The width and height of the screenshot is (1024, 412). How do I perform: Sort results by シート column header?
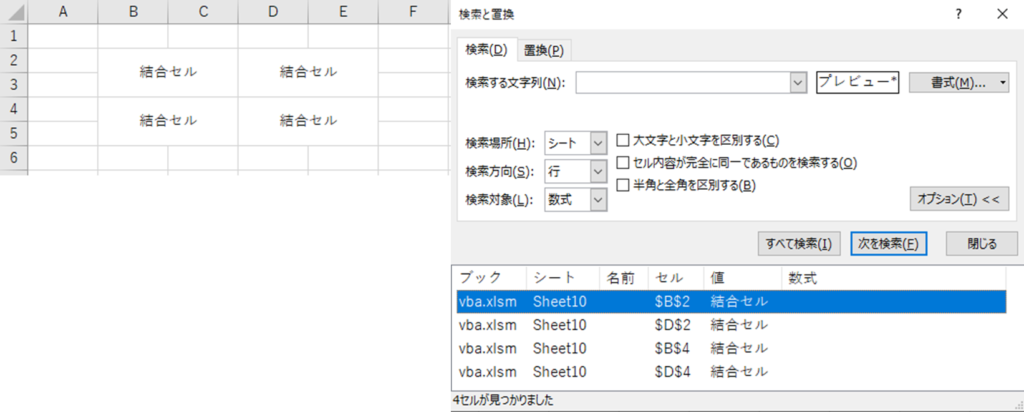(563, 278)
